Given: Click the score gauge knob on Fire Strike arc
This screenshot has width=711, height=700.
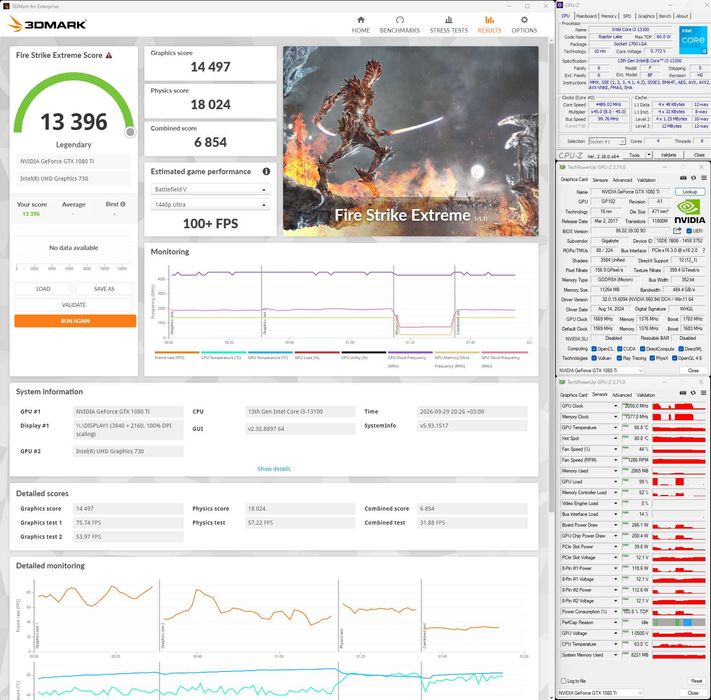Looking at the screenshot, I should 130,132.
